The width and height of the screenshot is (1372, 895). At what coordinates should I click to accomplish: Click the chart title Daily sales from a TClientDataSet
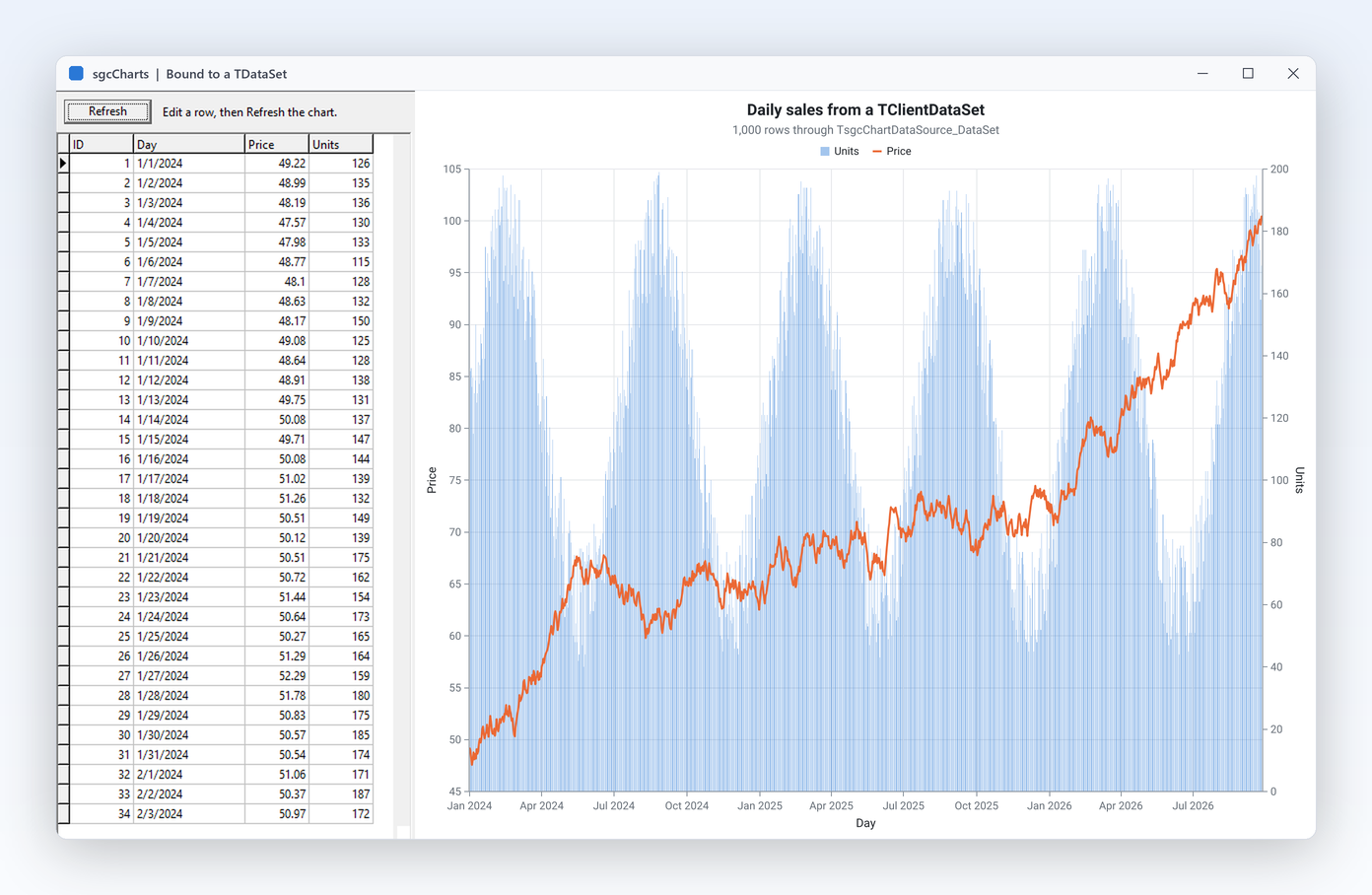tap(865, 110)
